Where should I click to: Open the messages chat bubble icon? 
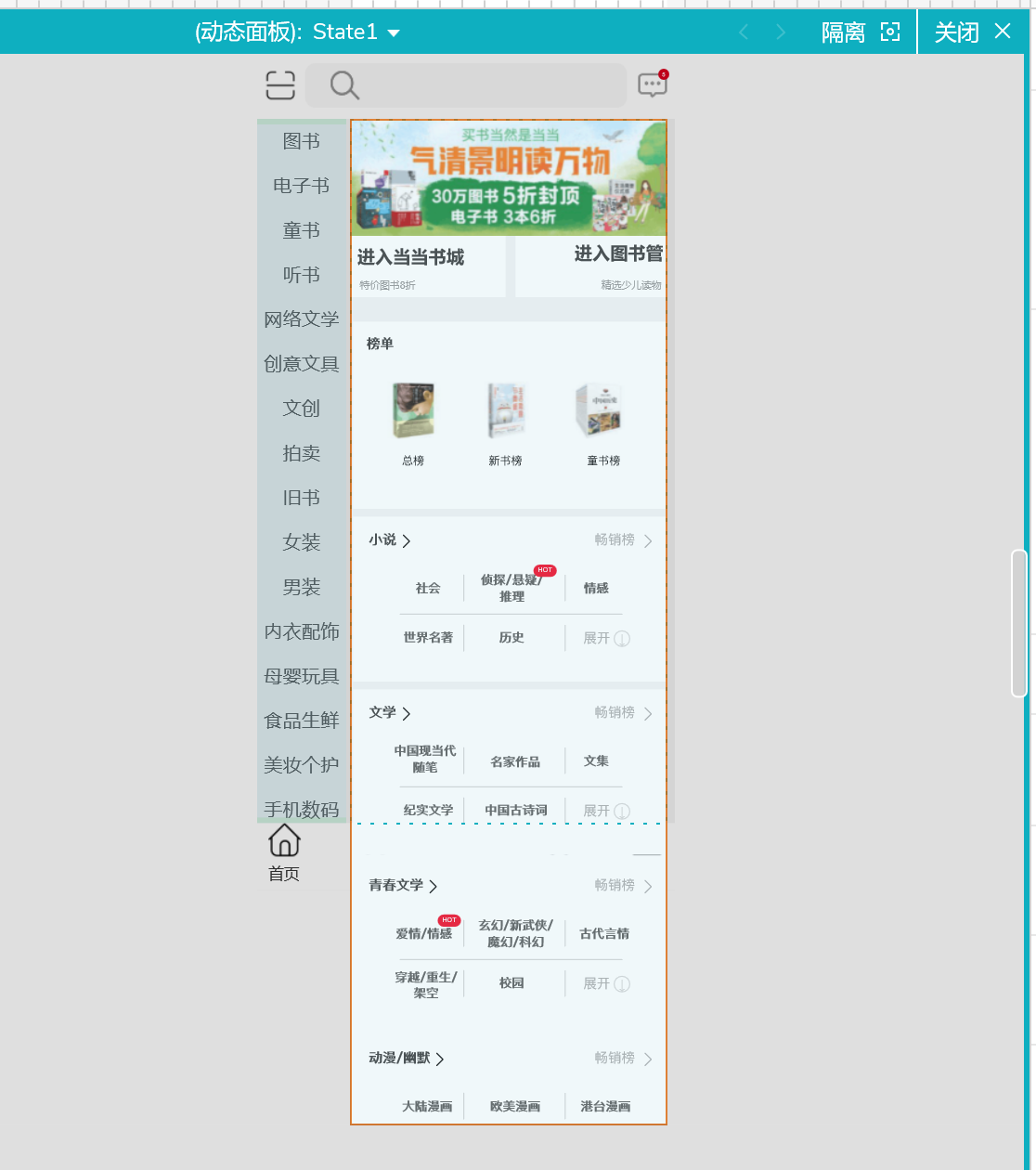[x=653, y=84]
